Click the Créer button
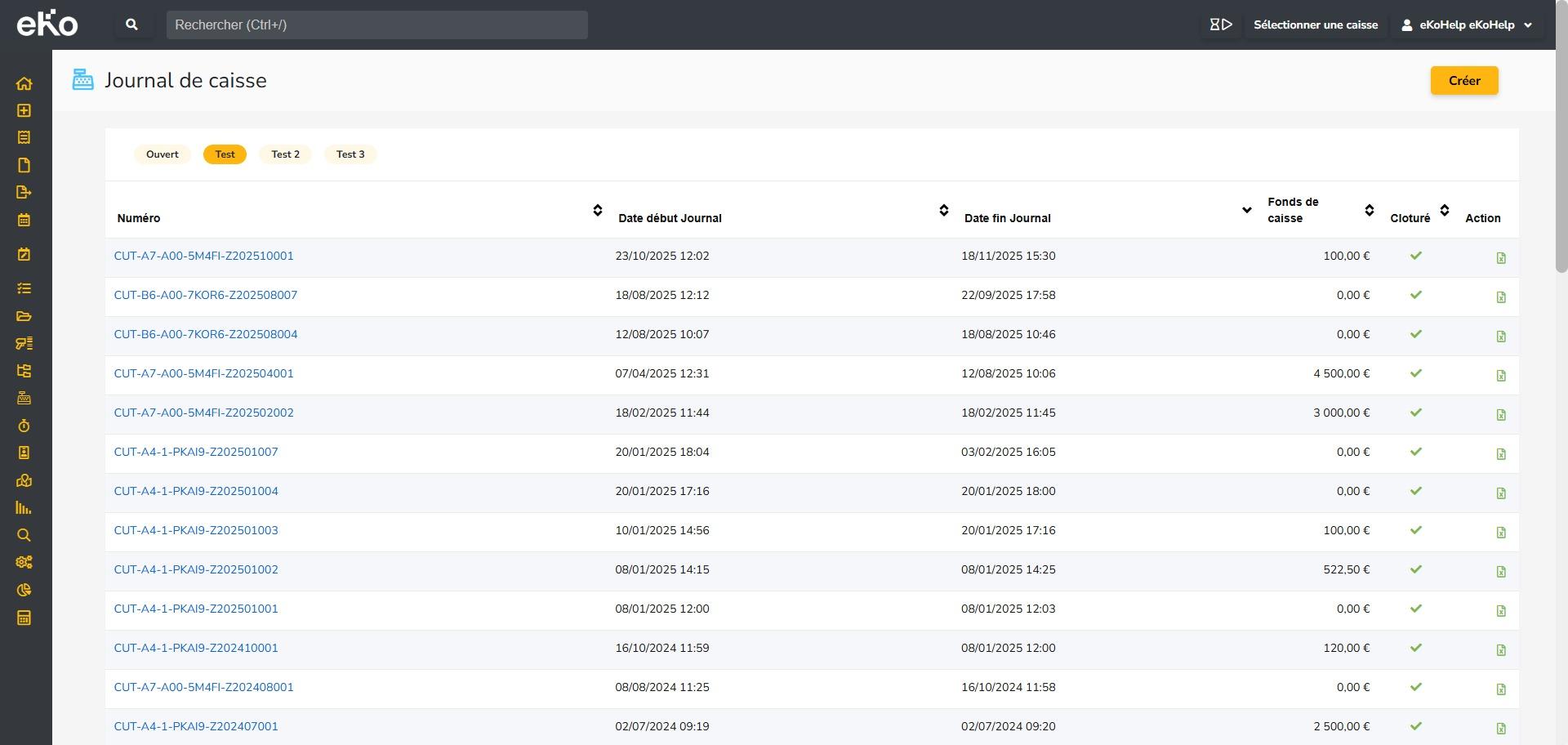This screenshot has width=1568, height=745. click(x=1463, y=81)
